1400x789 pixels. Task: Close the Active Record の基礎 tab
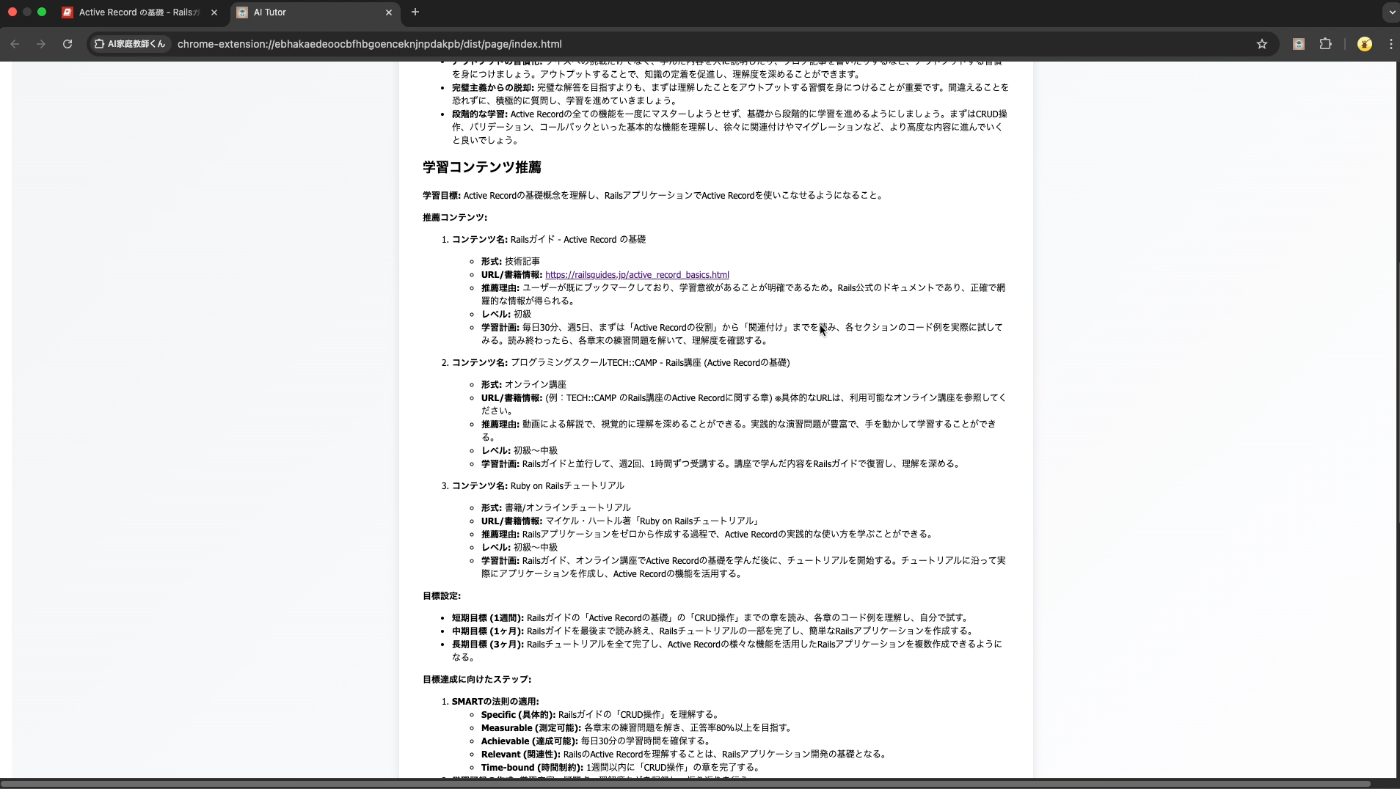pyautogui.click(x=214, y=13)
